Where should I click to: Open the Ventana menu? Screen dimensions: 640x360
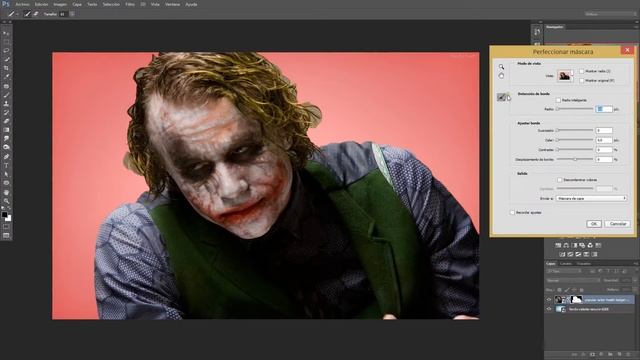coord(172,4)
